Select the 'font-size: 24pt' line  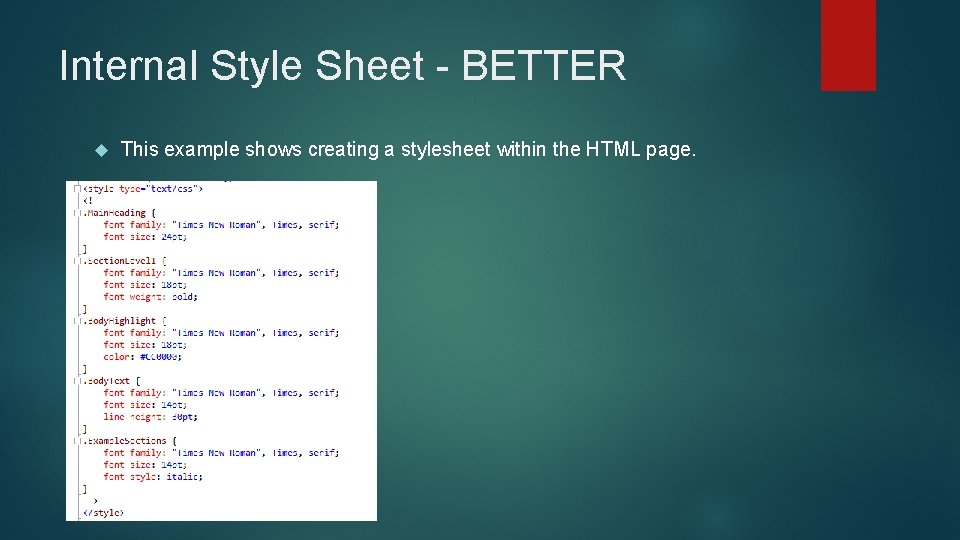click(145, 237)
